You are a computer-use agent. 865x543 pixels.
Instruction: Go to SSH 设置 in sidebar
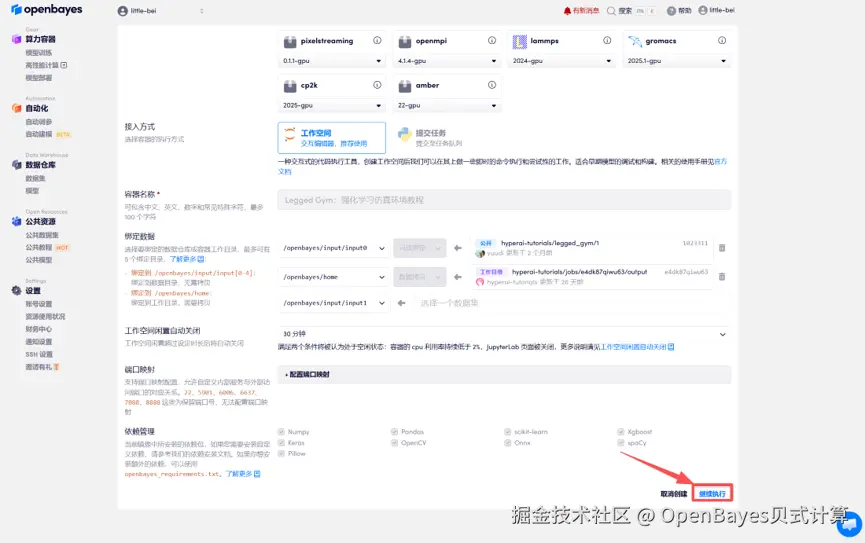click(x=39, y=354)
